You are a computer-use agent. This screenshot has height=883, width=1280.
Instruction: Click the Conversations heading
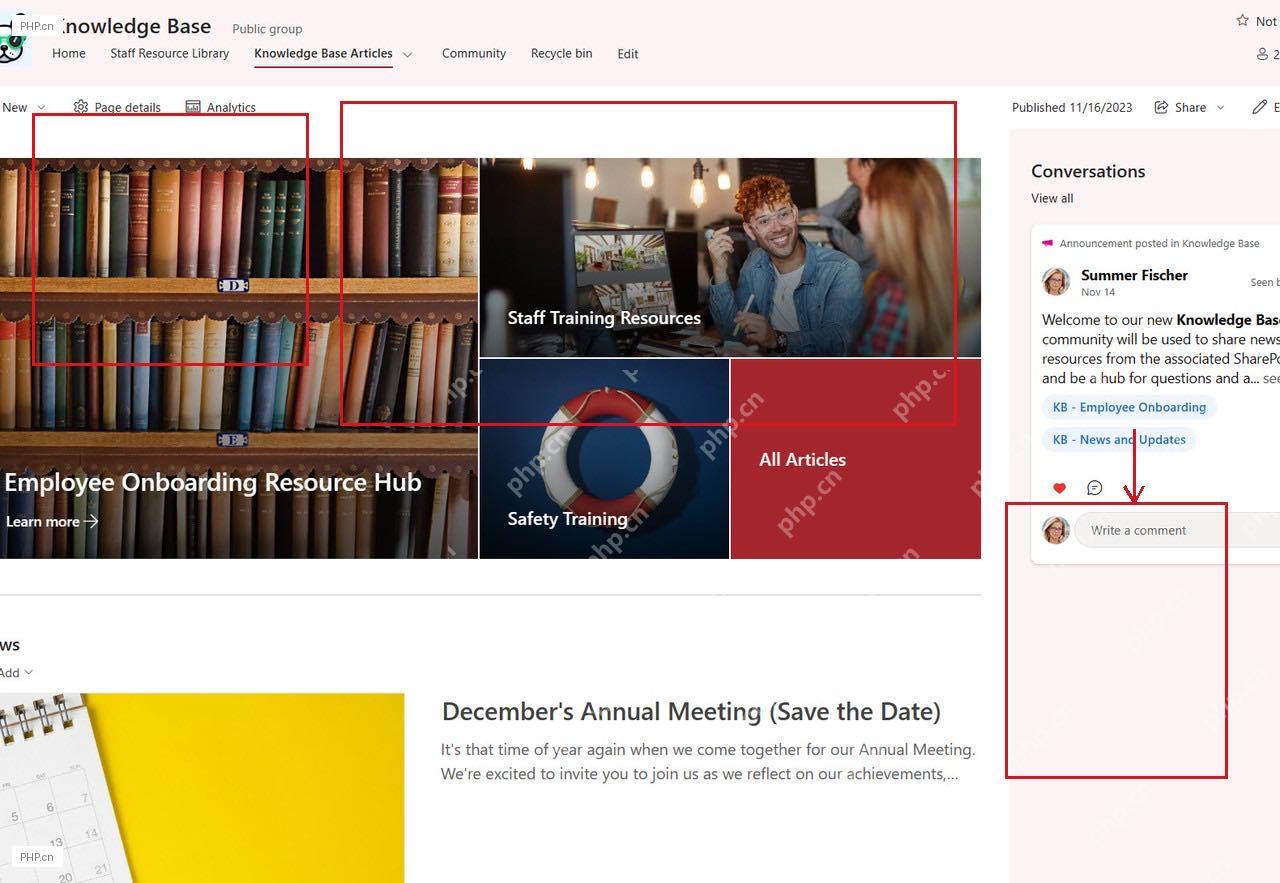[x=1088, y=171]
